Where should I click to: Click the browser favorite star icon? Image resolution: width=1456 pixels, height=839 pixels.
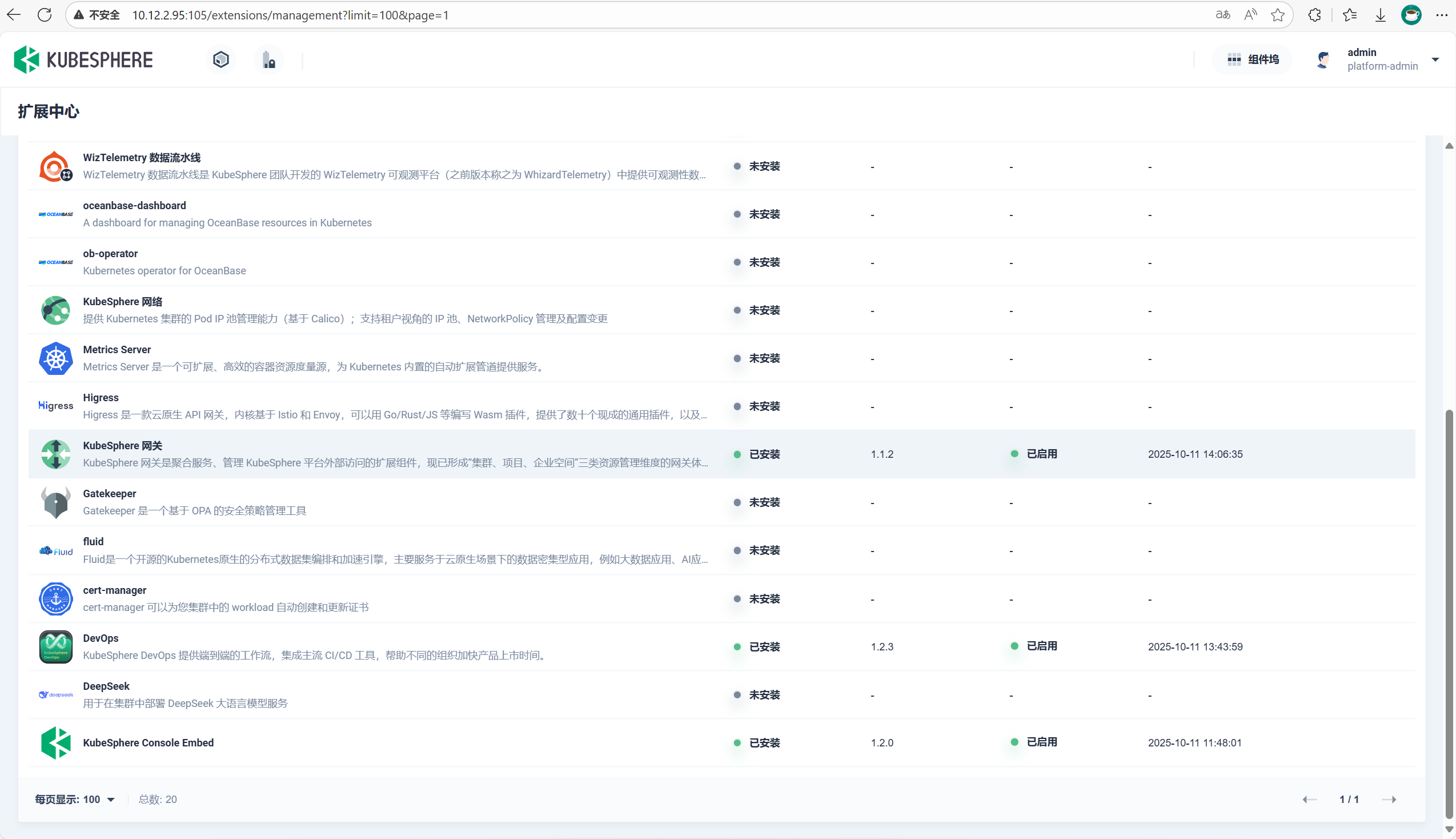1278,15
